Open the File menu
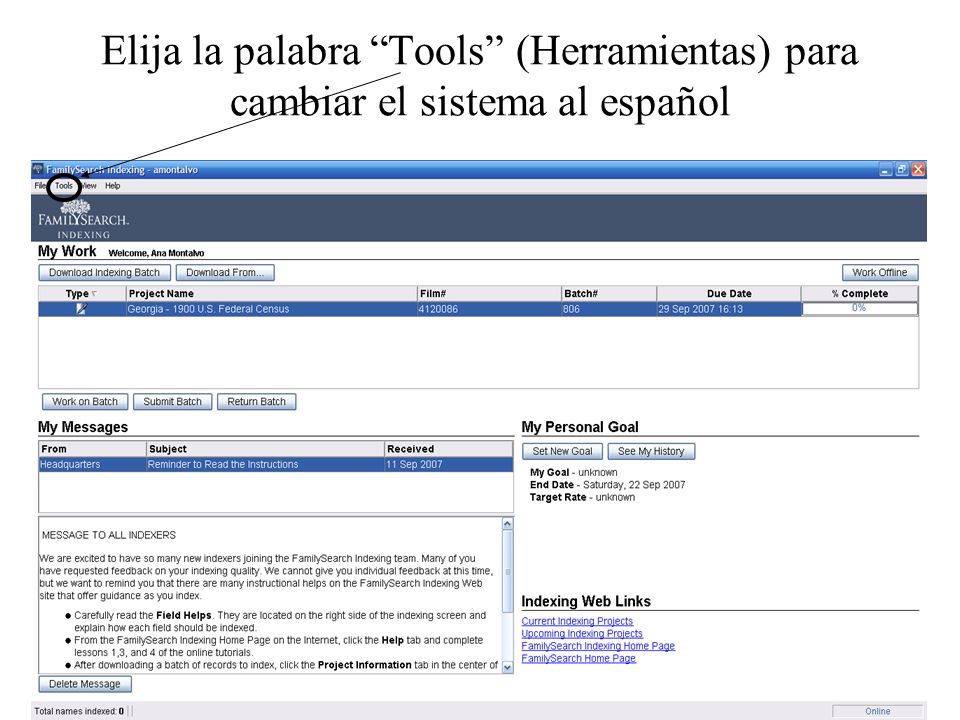 (x=40, y=186)
